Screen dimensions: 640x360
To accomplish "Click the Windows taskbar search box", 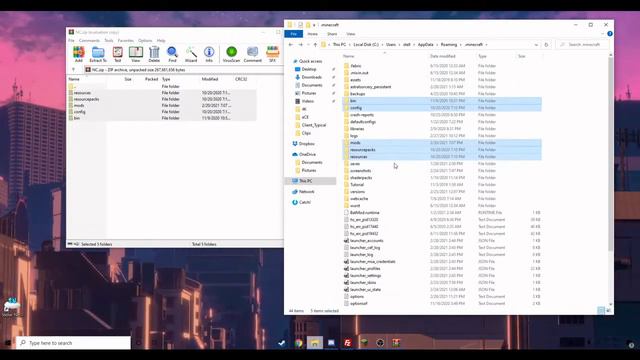I will point(74,343).
